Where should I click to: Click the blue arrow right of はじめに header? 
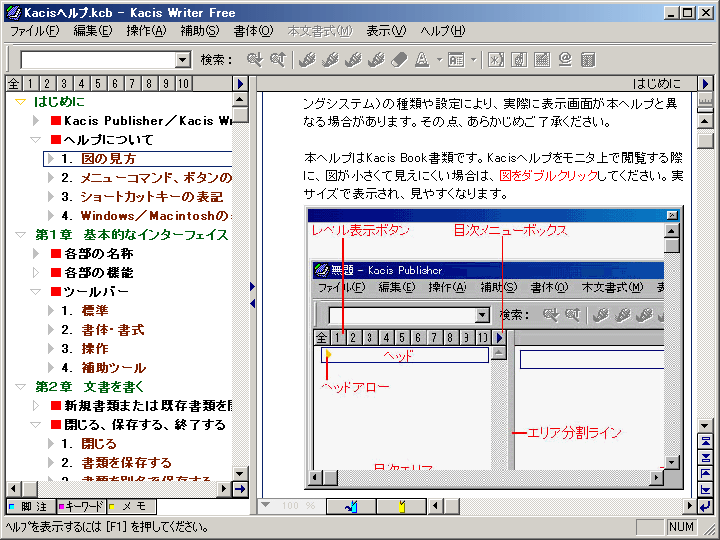point(705,84)
